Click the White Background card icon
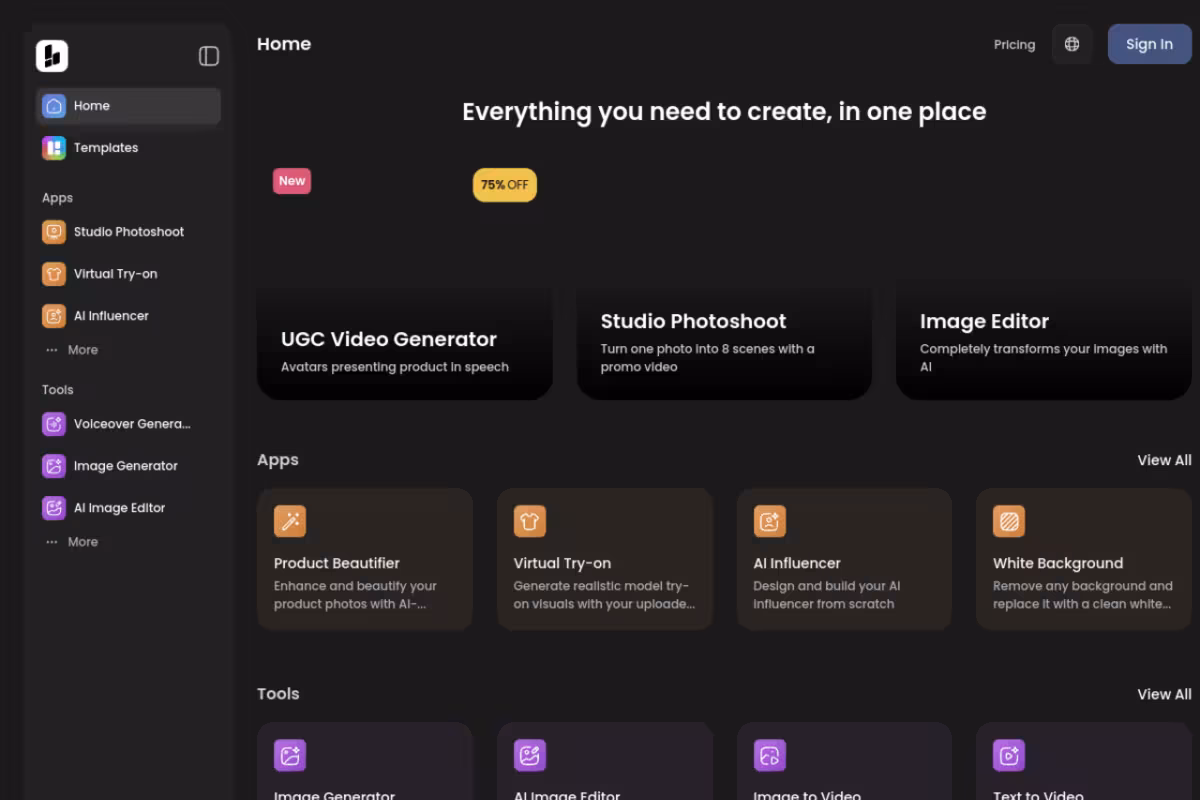The height and width of the screenshot is (800, 1200). pos(1009,521)
